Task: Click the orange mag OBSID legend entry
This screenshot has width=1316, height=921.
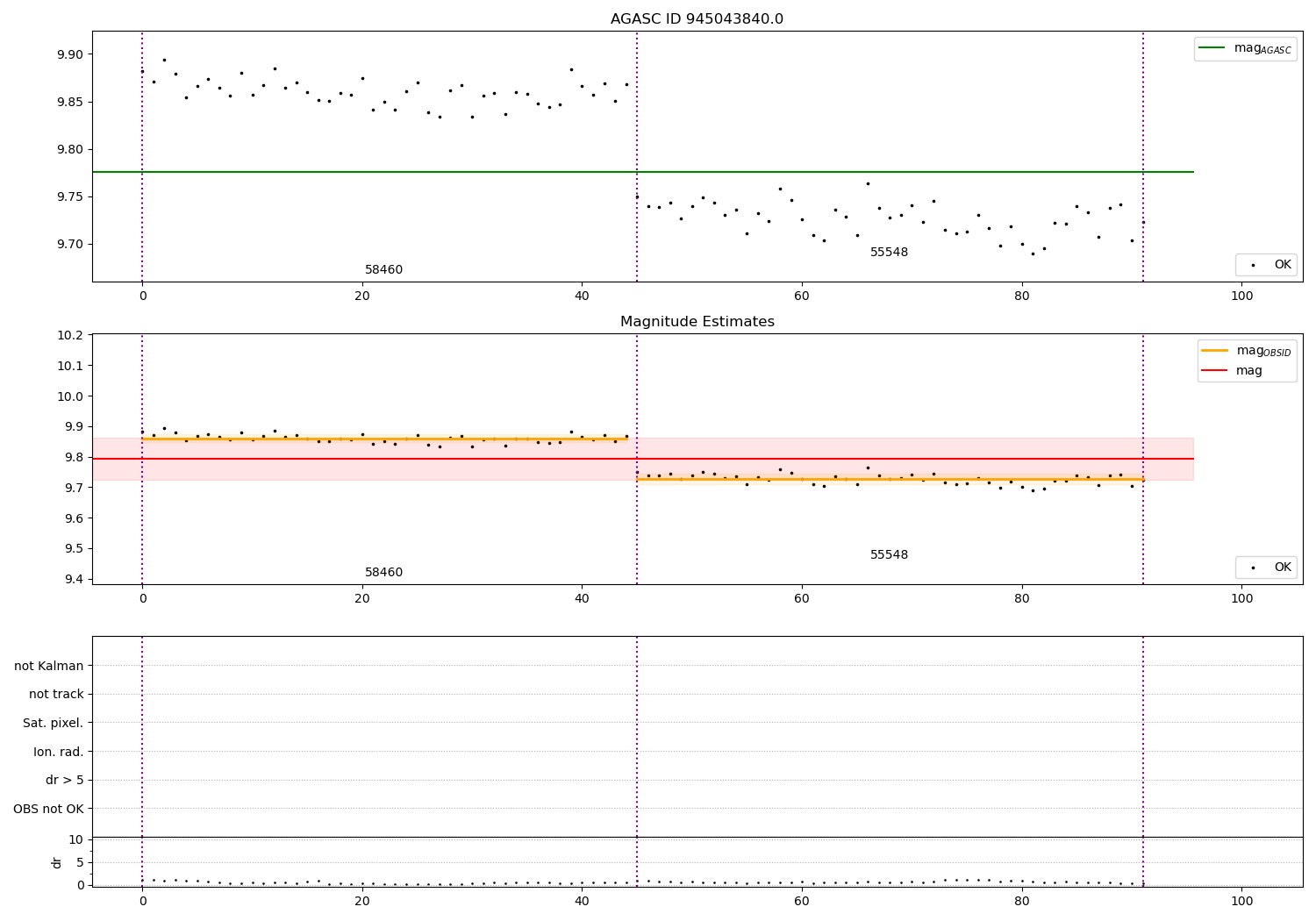Action: (1246, 351)
